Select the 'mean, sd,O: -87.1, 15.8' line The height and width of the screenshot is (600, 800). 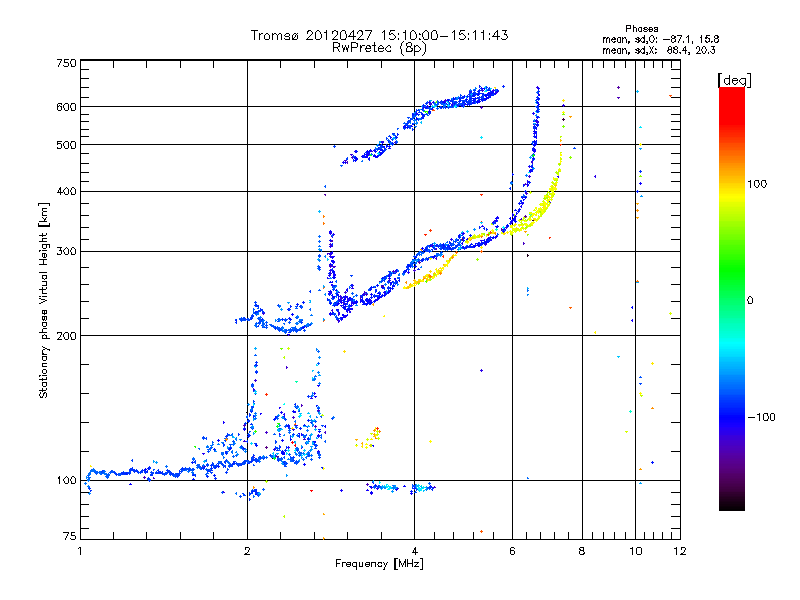(661, 39)
